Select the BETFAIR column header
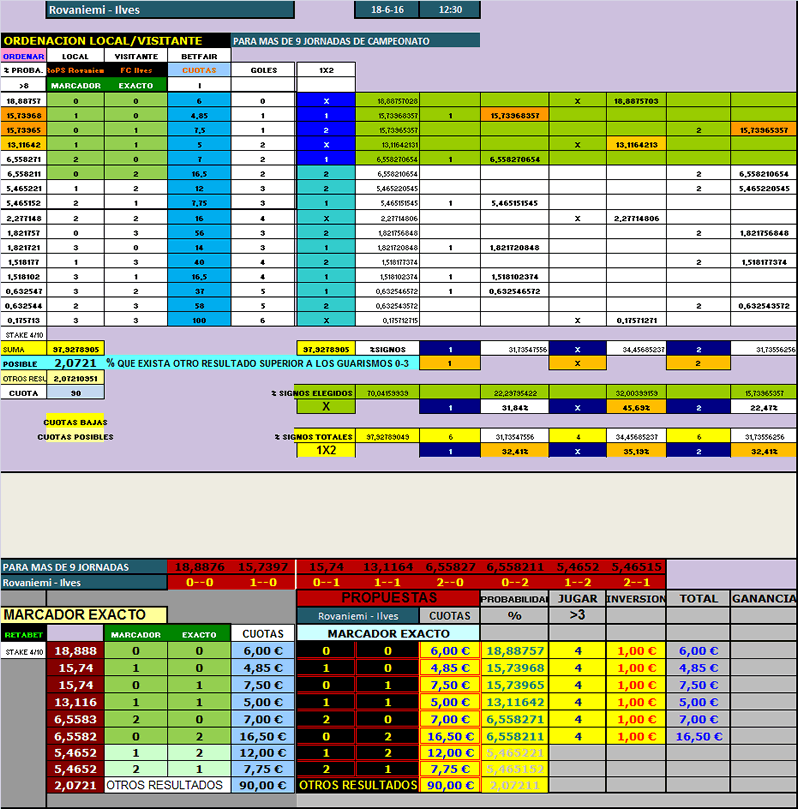This screenshot has height=809, width=798. 199,56
